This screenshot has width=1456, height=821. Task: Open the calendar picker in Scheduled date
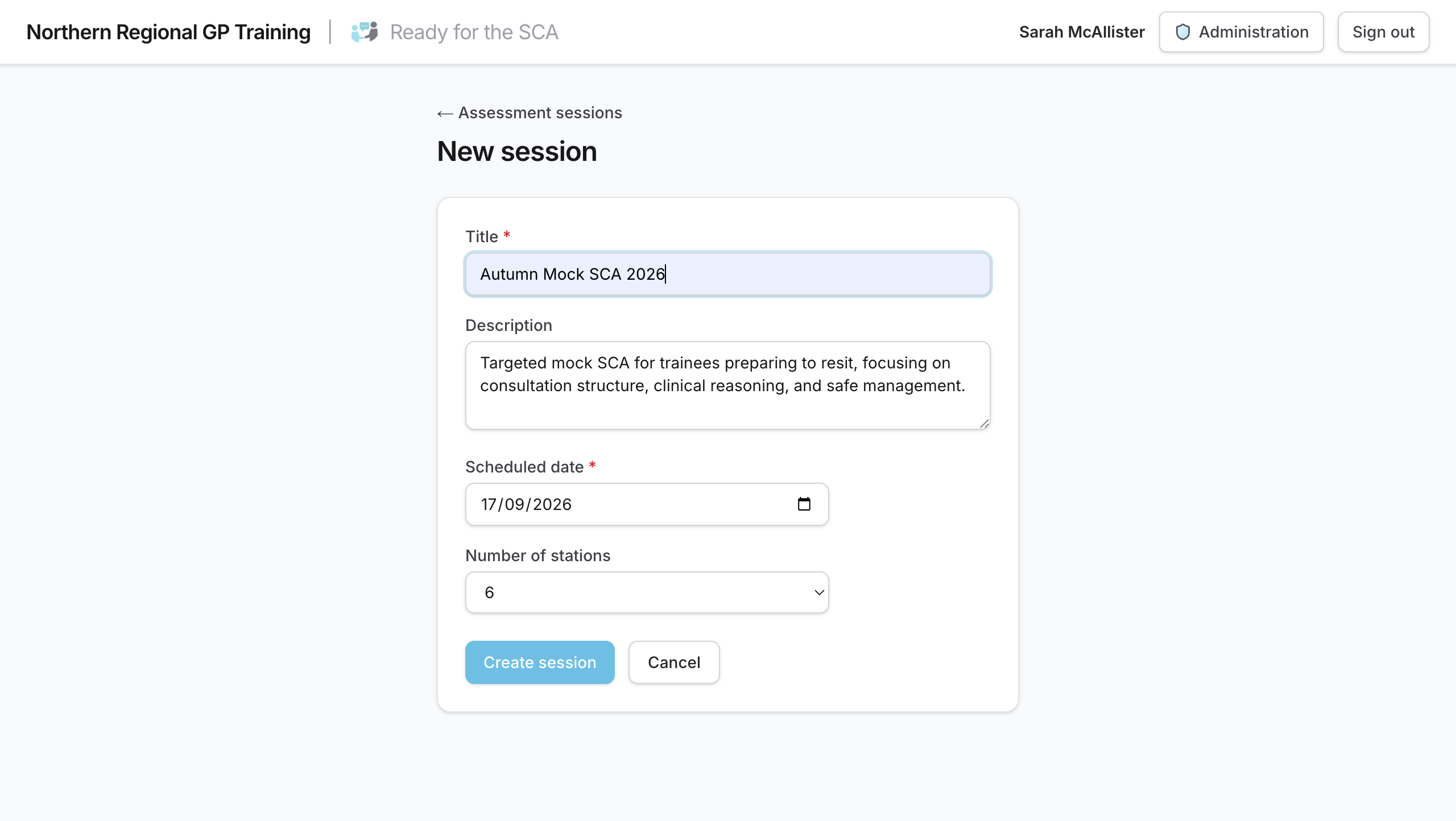point(804,504)
